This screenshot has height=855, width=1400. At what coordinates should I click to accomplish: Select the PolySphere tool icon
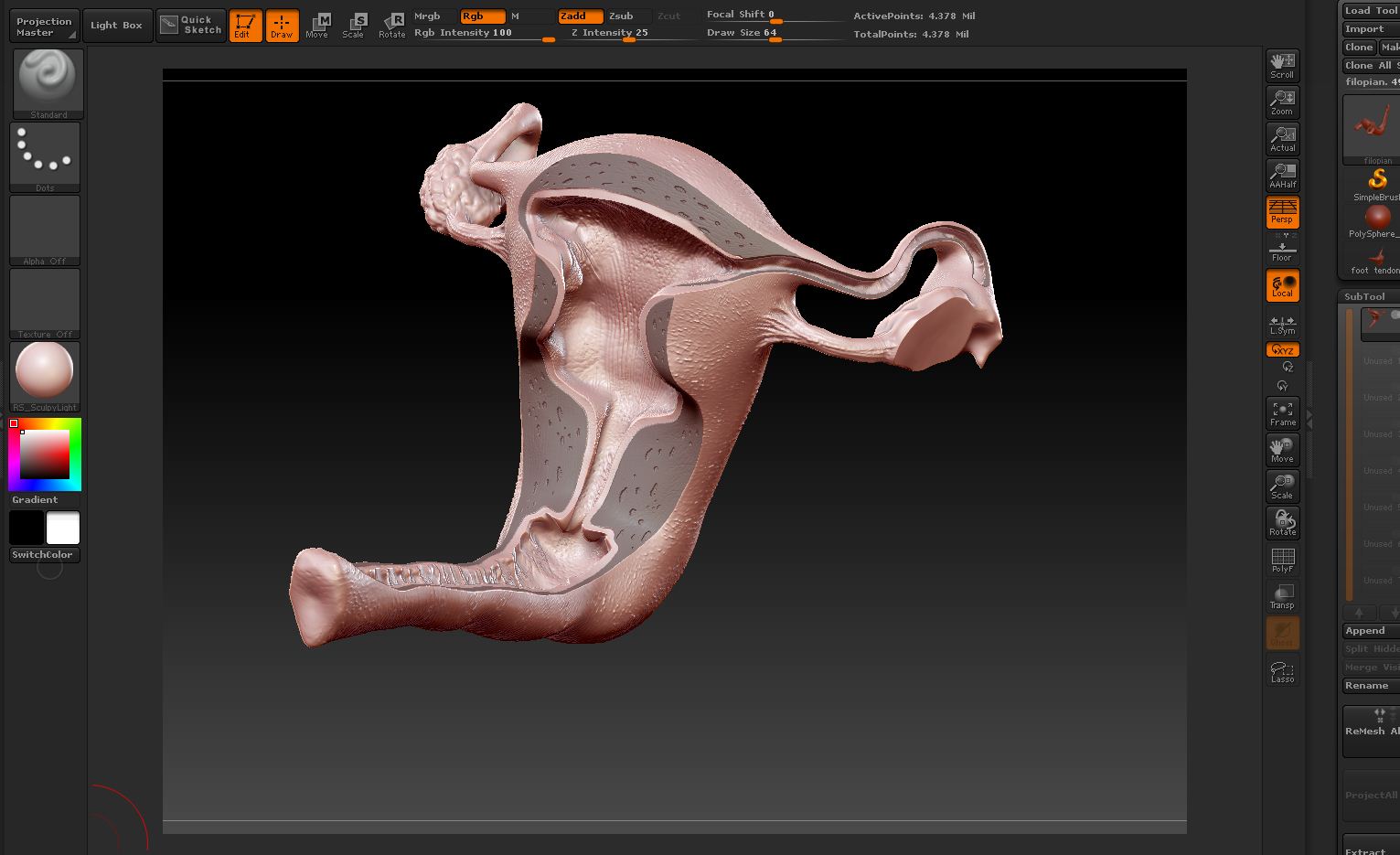point(1377,220)
